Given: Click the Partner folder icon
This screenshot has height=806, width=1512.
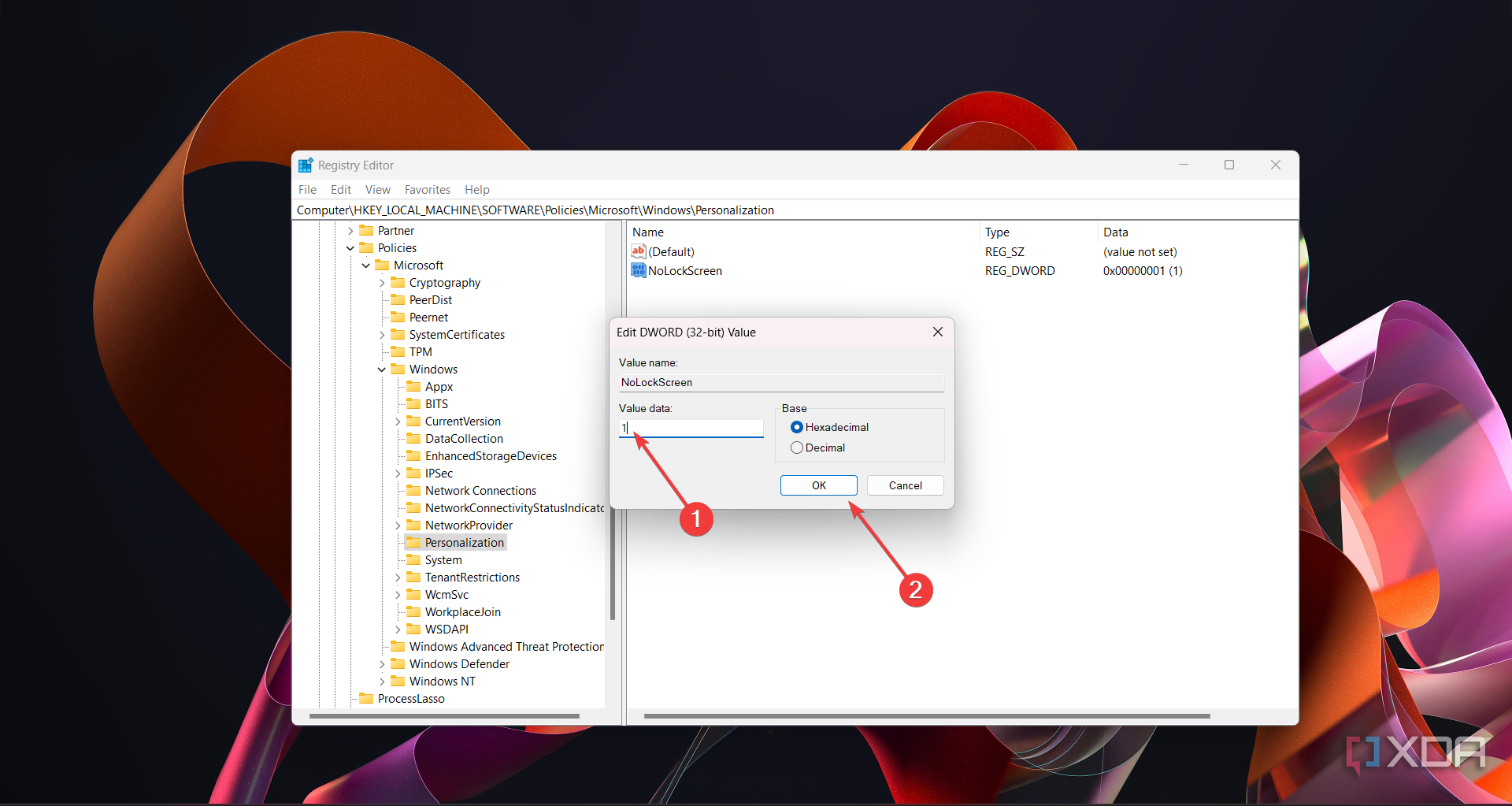Looking at the screenshot, I should point(366,230).
